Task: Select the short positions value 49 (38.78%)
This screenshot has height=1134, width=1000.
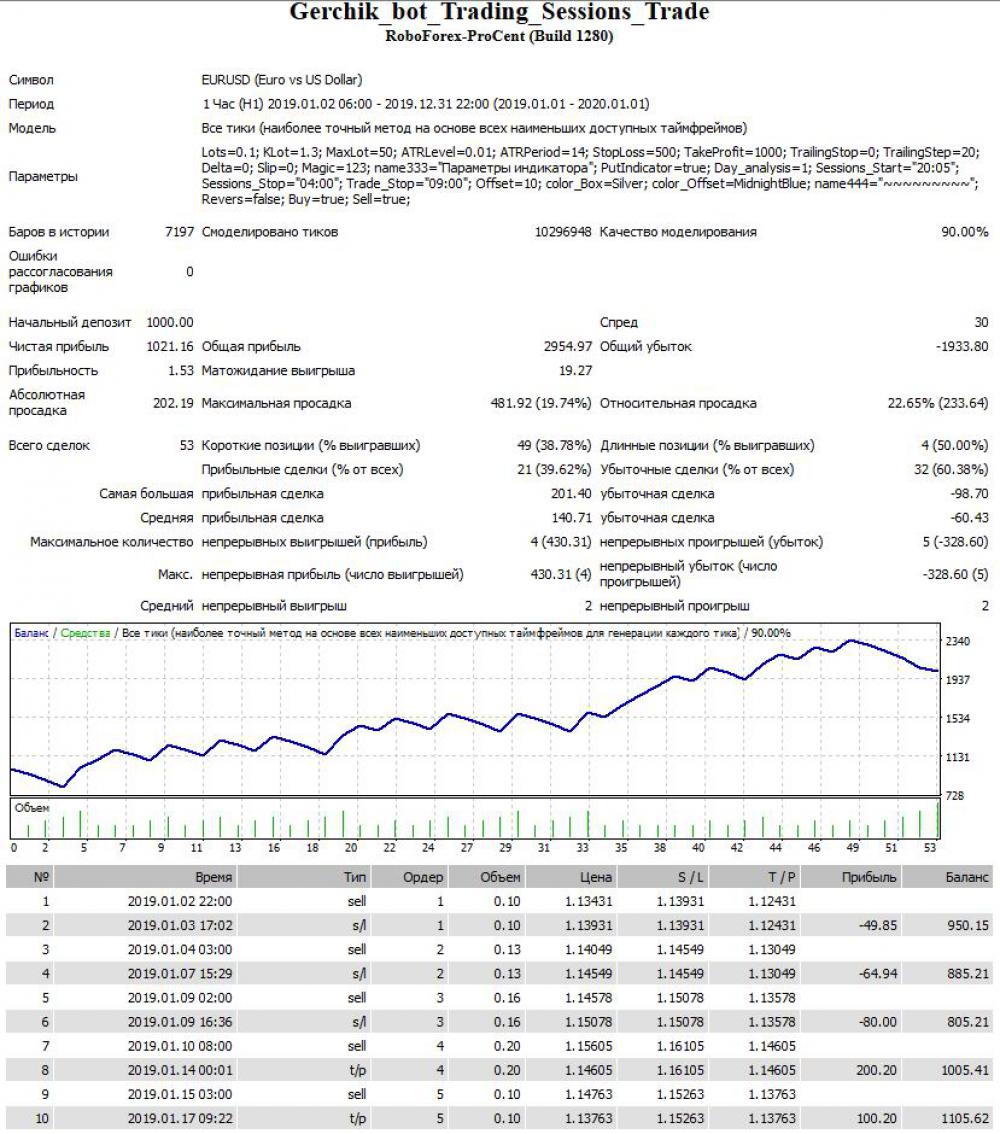Action: 554,446
